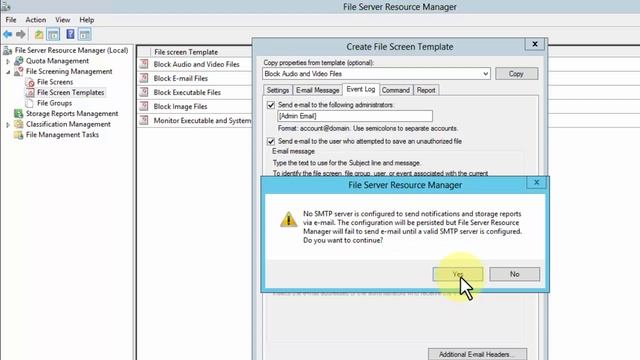The width and height of the screenshot is (640, 360).
Task: Click the Block Image Files row icon
Action: 144,106
